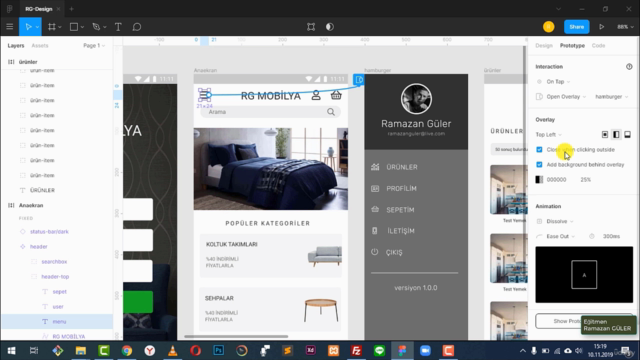Select the Move tool

28,27
